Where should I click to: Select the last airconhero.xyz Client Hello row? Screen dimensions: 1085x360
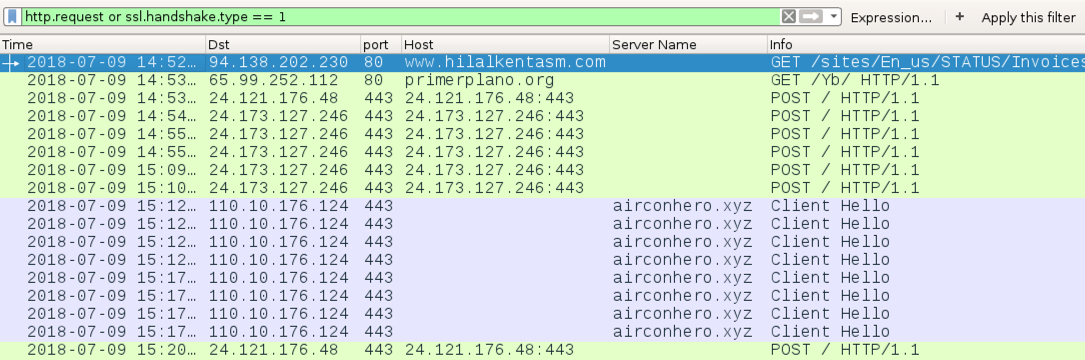(x=542, y=332)
